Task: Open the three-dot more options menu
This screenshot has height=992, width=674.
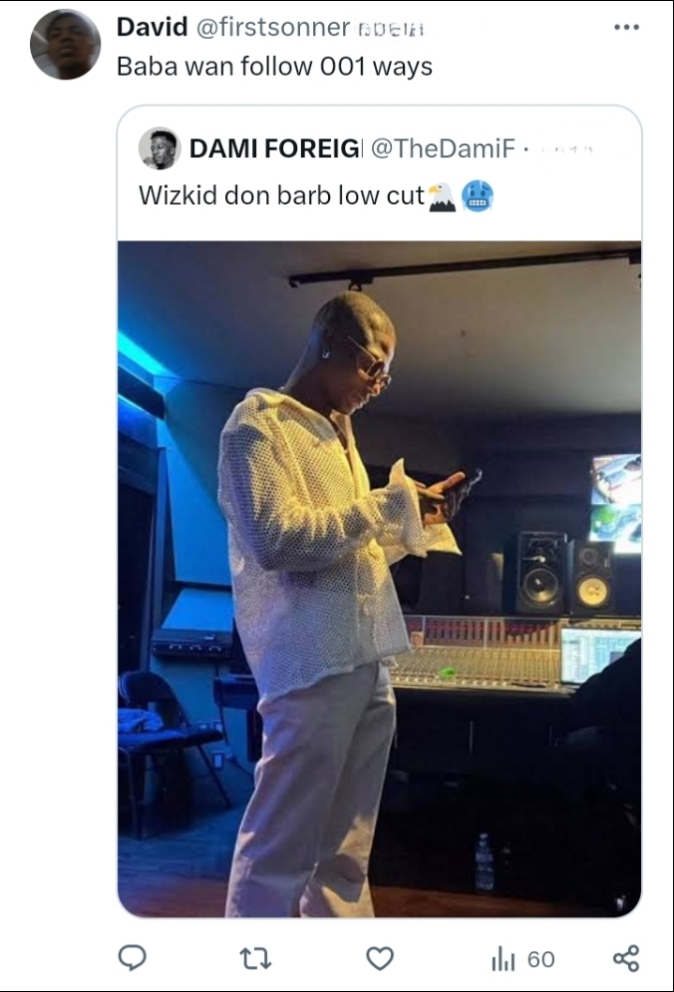Action: pyautogui.click(x=627, y=27)
